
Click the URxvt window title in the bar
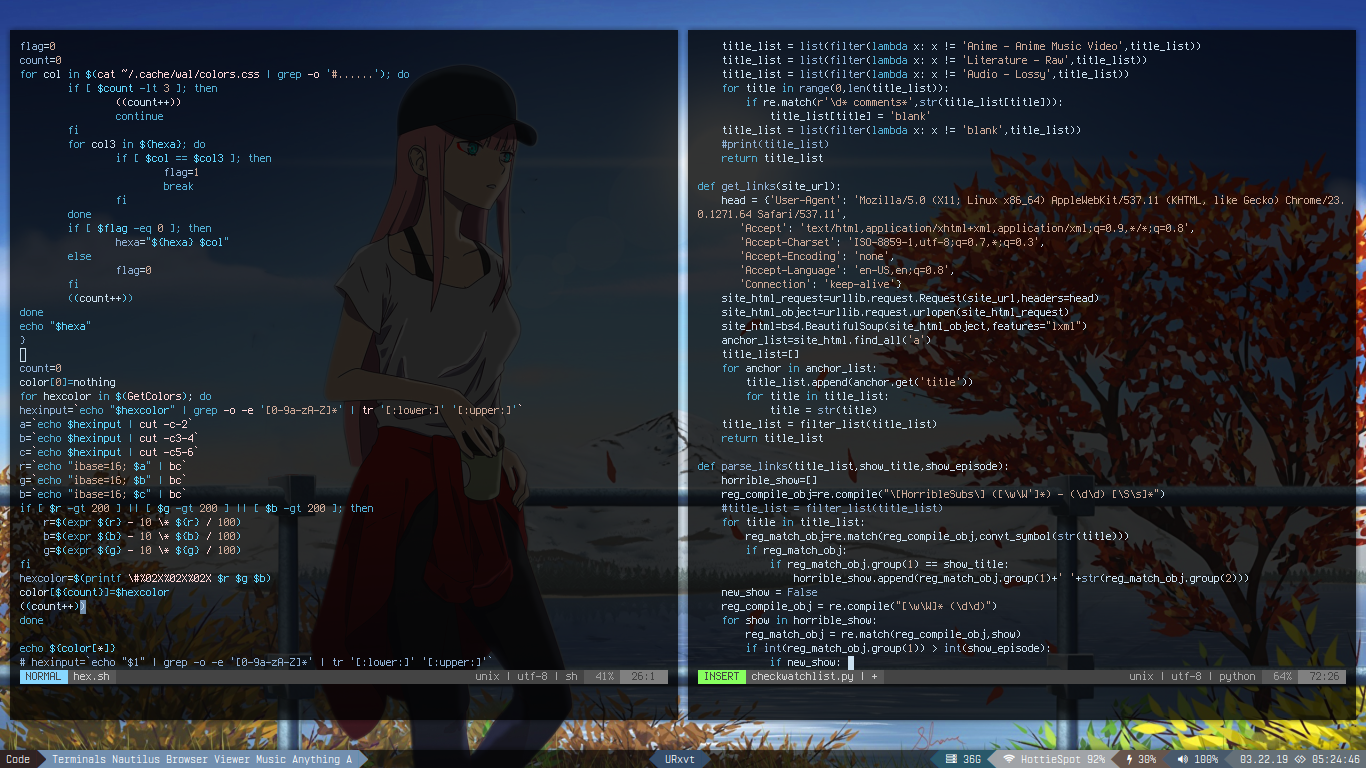click(x=680, y=759)
